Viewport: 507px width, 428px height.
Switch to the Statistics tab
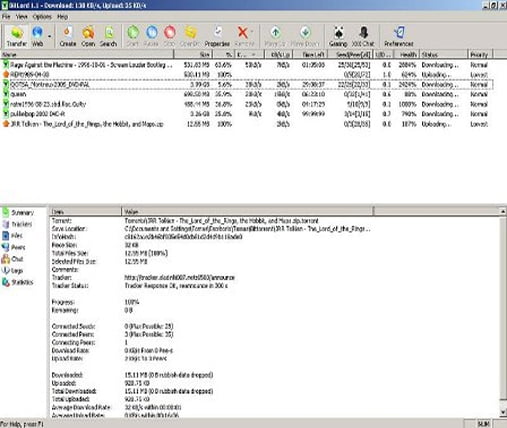click(18, 282)
